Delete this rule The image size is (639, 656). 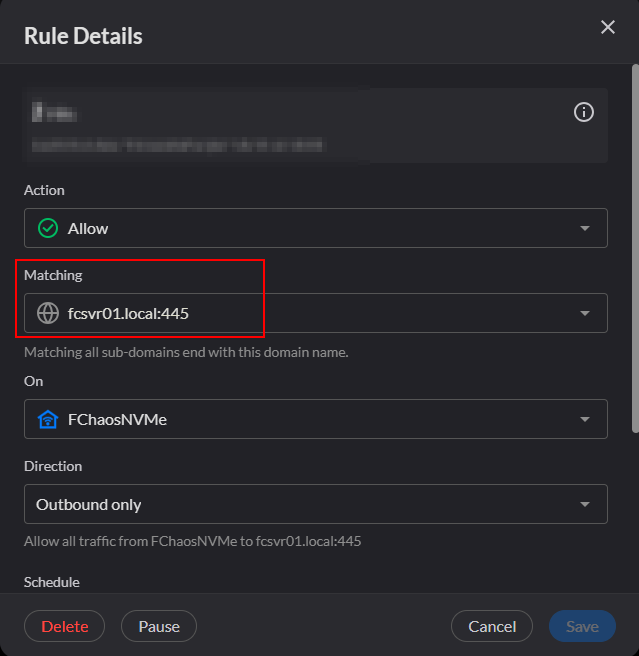[65, 627]
